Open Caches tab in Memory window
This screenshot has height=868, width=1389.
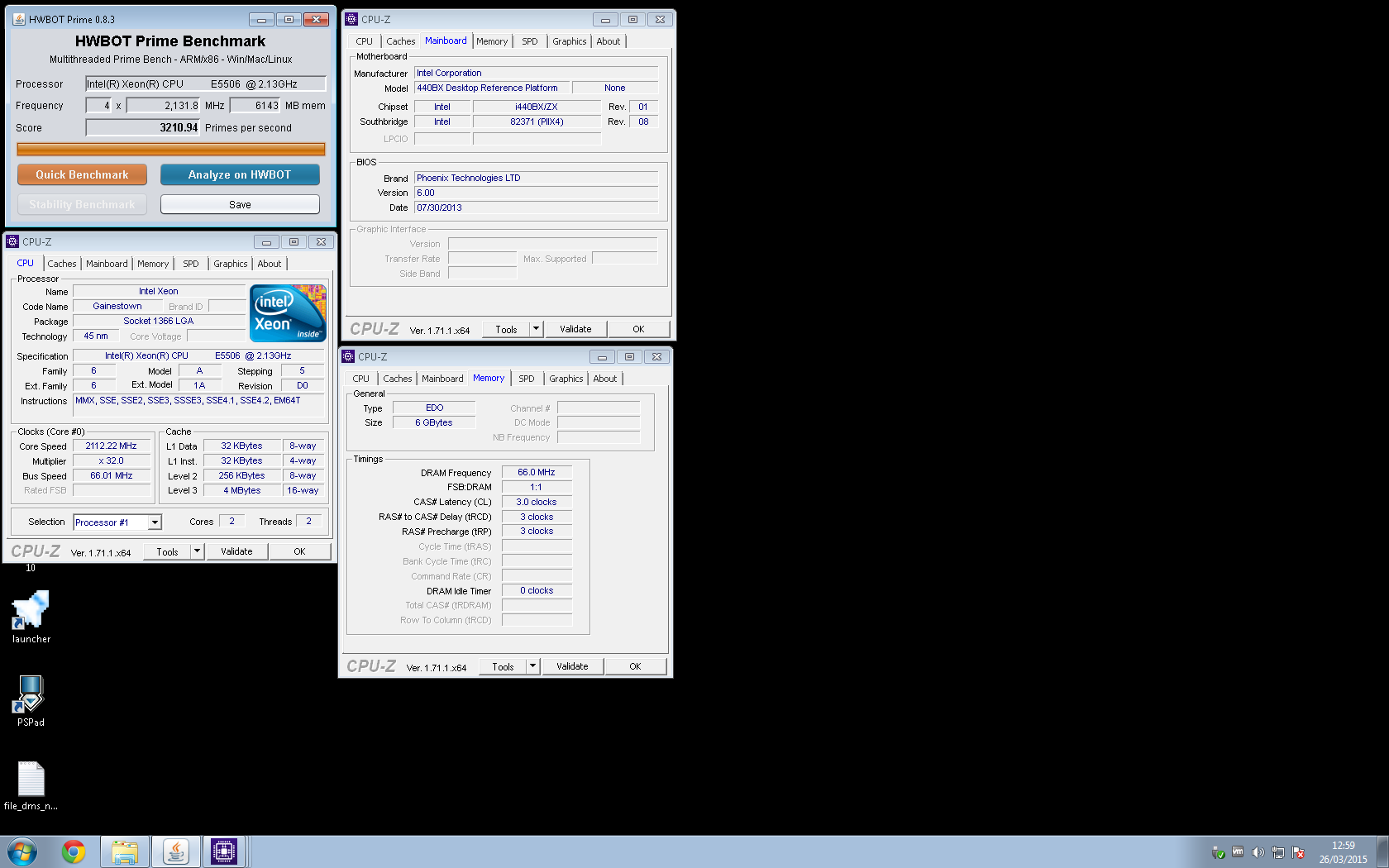click(398, 379)
